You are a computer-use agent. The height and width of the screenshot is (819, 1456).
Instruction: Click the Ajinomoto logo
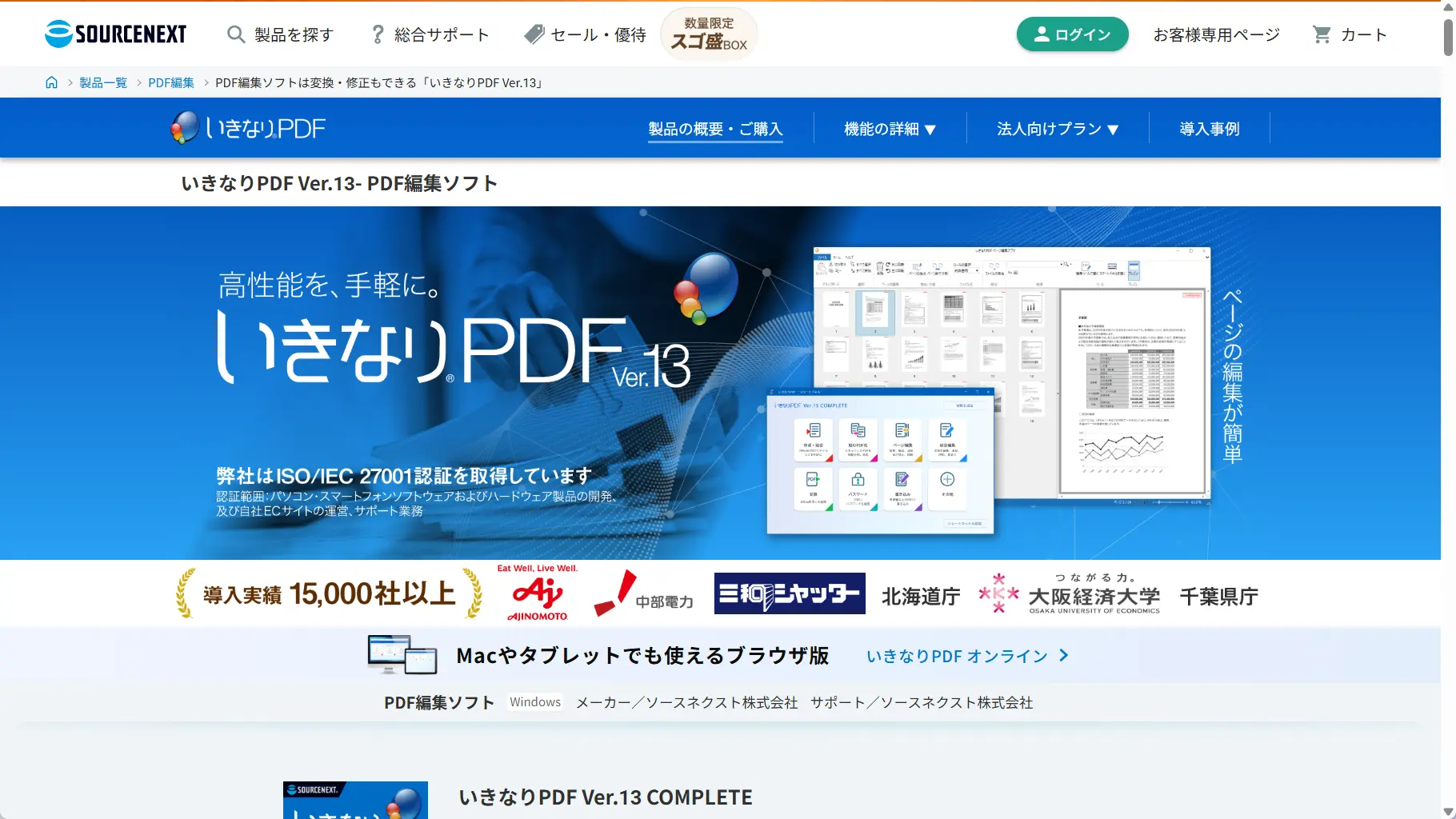[x=537, y=593]
